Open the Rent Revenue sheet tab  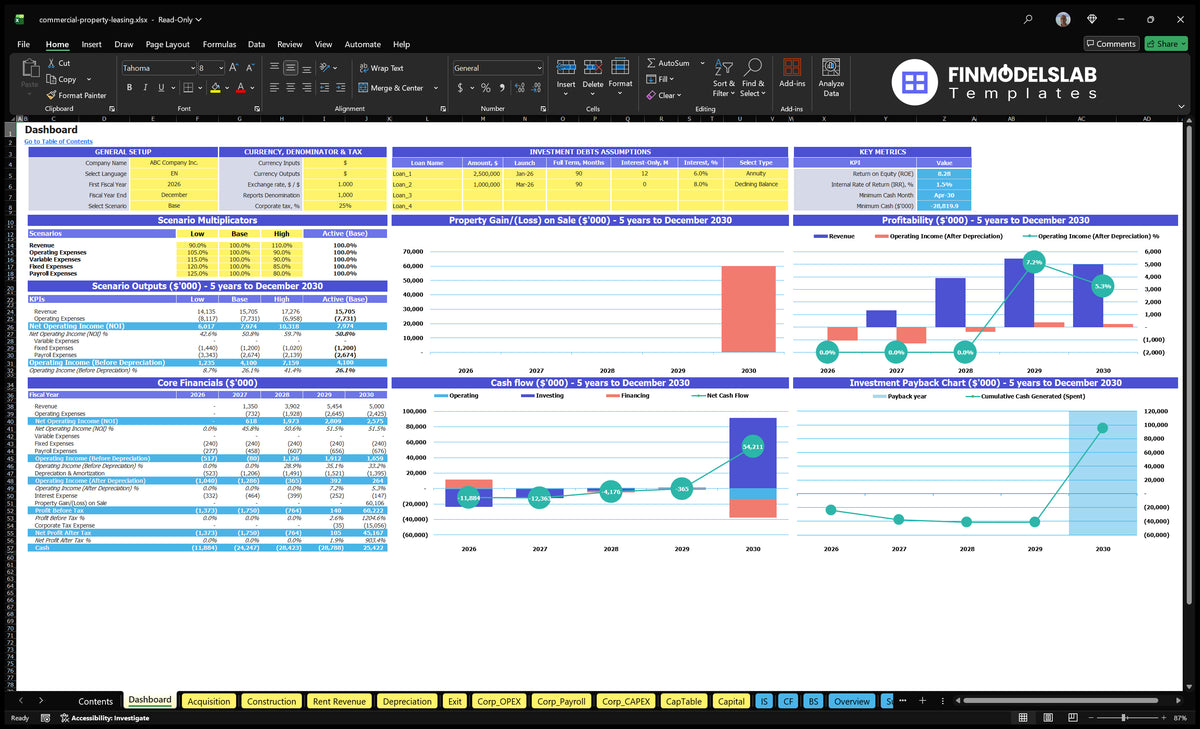pos(339,701)
